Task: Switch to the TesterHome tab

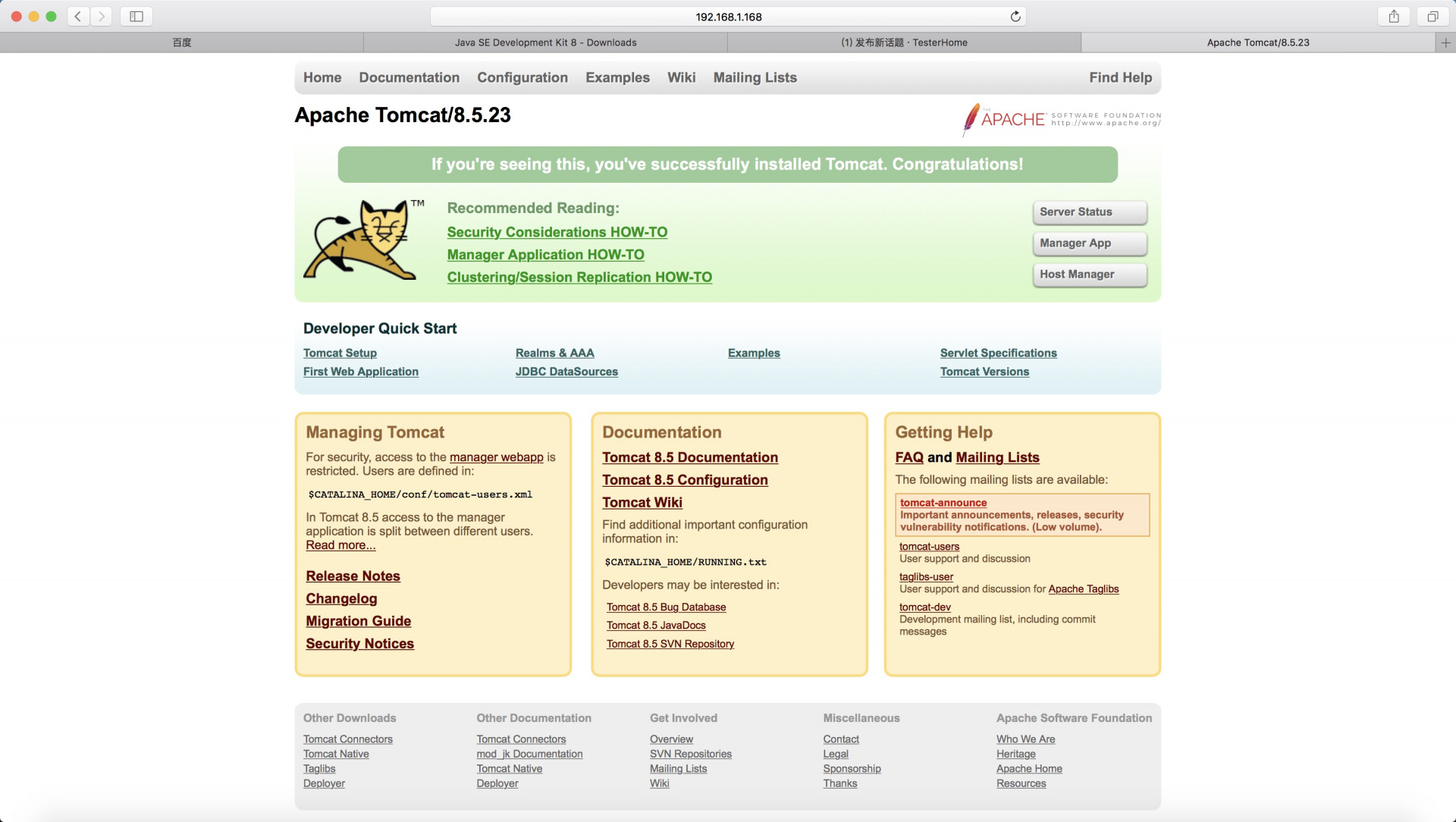Action: tap(904, 42)
